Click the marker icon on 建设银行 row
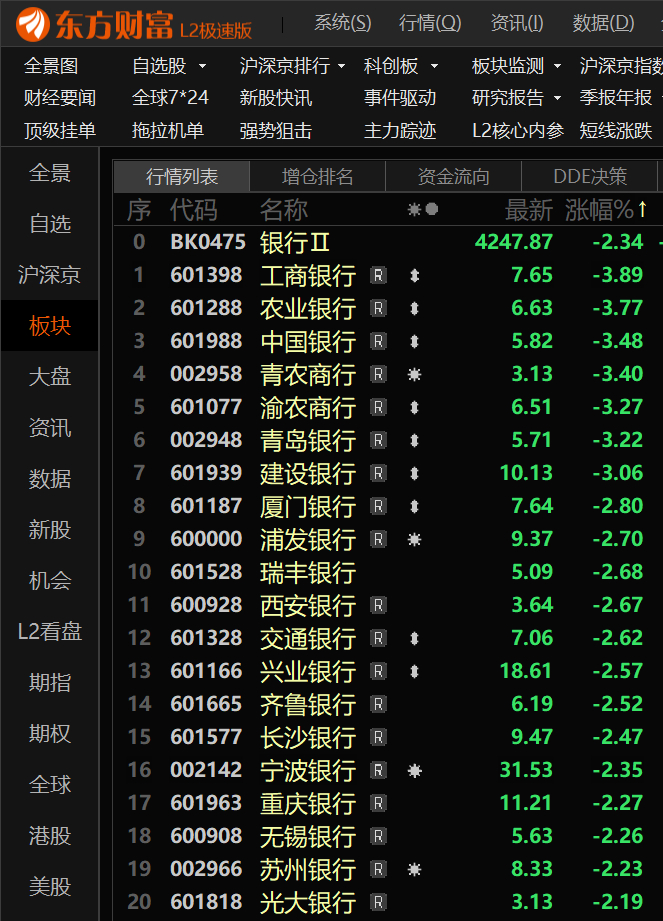 point(415,473)
